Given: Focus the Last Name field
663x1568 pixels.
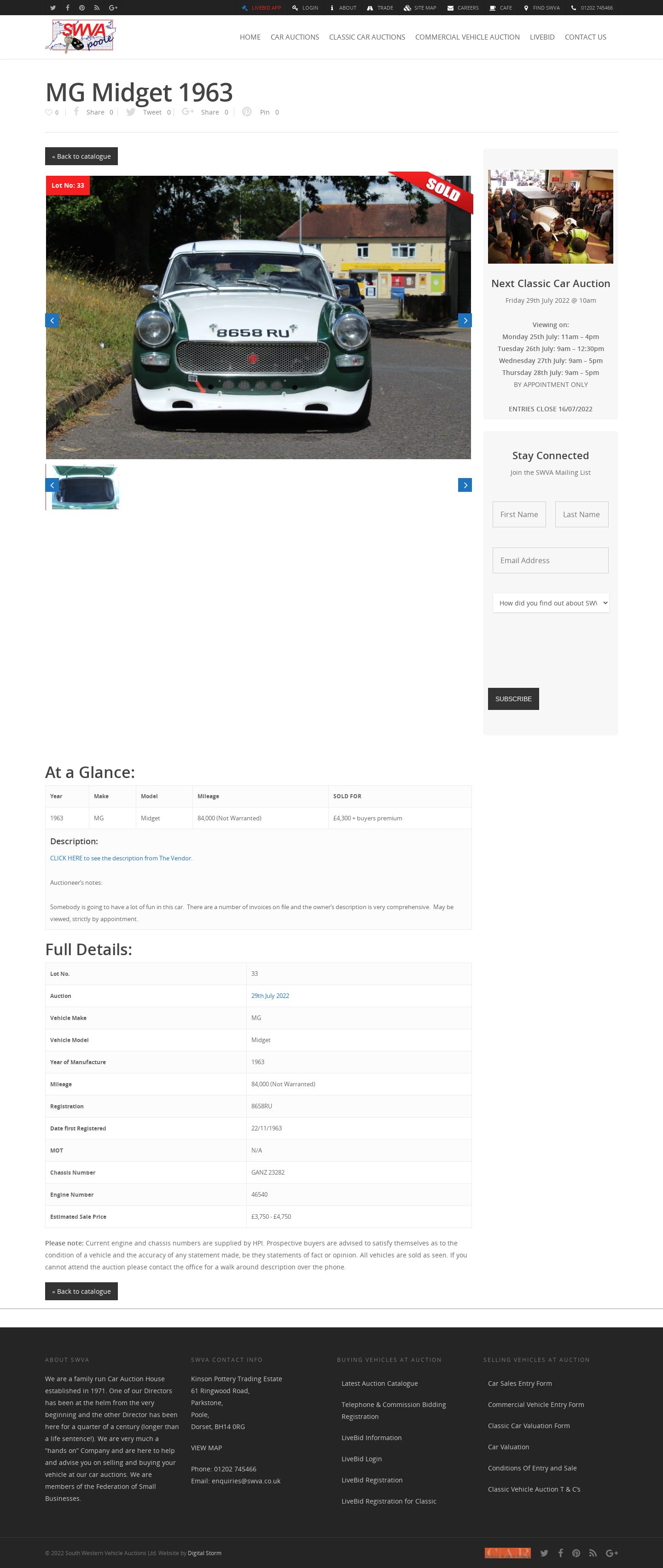Looking at the screenshot, I should 582,514.
